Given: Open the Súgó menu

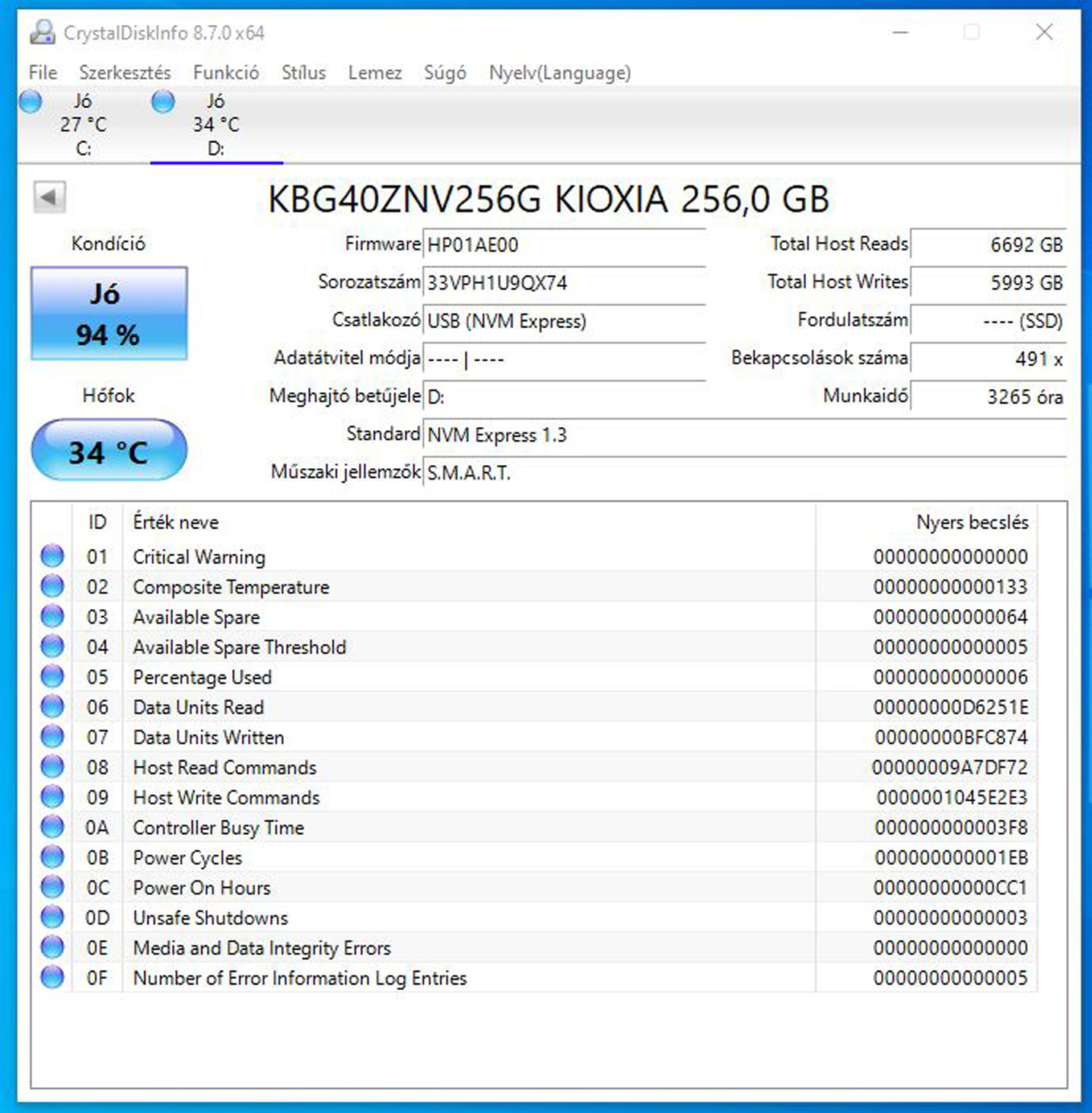Looking at the screenshot, I should click(445, 72).
